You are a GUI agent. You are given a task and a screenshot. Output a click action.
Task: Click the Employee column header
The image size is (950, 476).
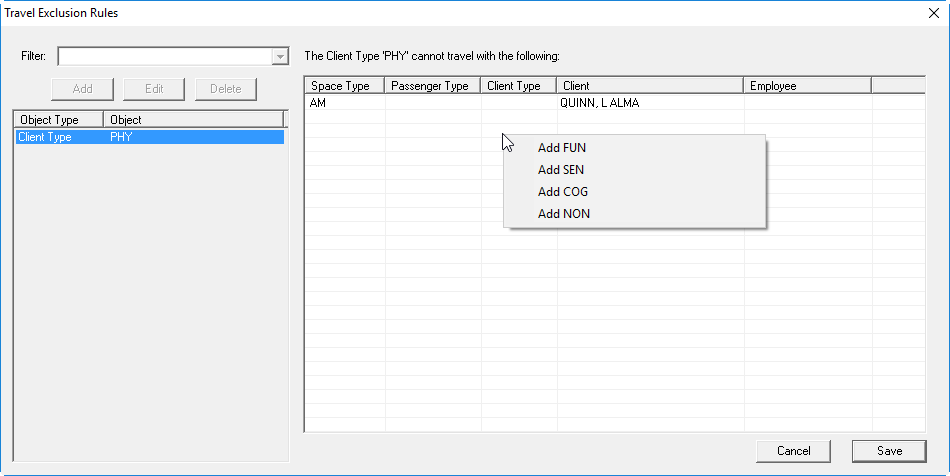[808, 86]
